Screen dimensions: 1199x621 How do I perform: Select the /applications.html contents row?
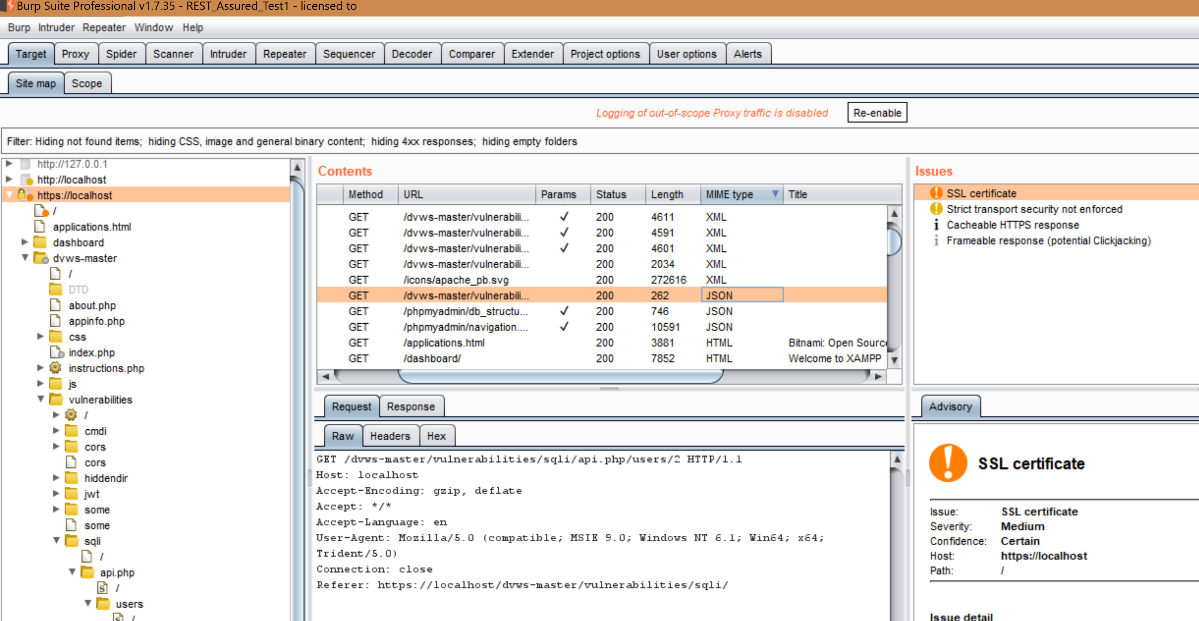(603, 343)
